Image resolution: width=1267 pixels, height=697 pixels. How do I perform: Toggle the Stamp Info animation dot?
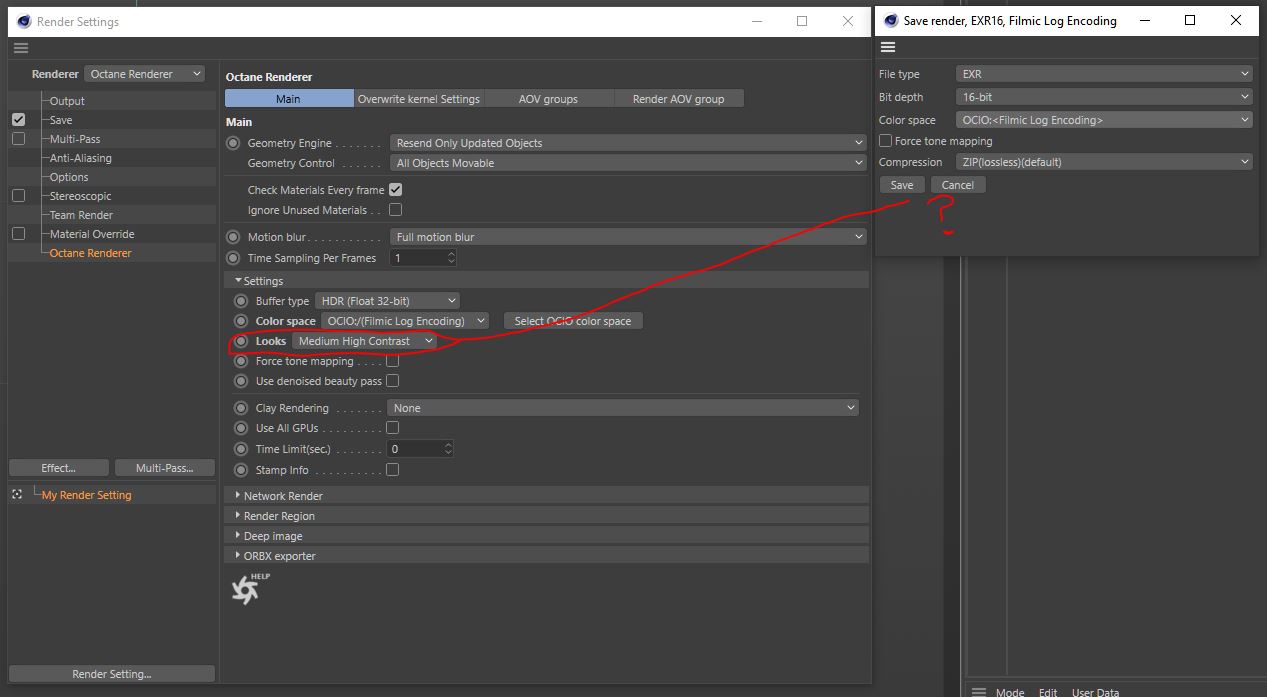point(240,470)
